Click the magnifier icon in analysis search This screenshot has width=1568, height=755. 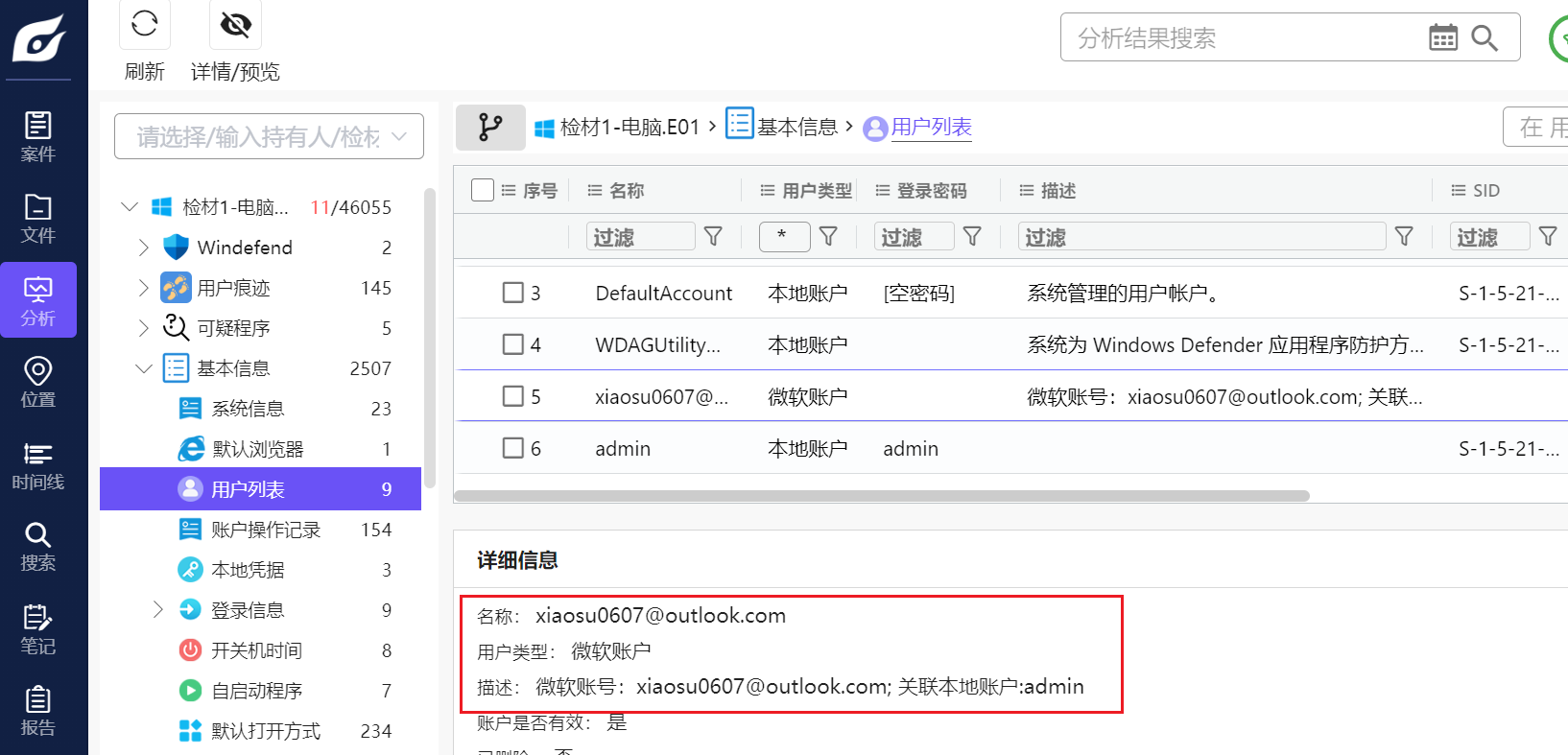coord(1485,38)
